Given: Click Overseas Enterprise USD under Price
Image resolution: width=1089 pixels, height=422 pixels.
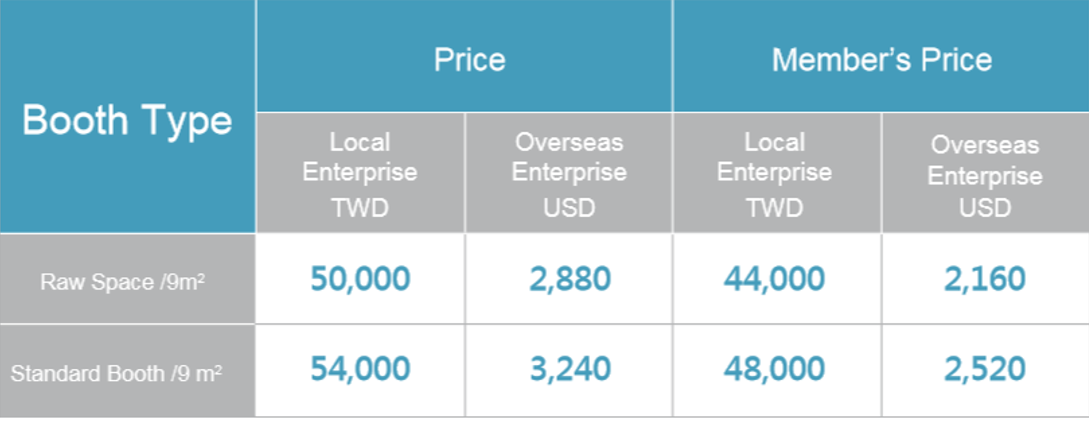Looking at the screenshot, I should [x=569, y=173].
